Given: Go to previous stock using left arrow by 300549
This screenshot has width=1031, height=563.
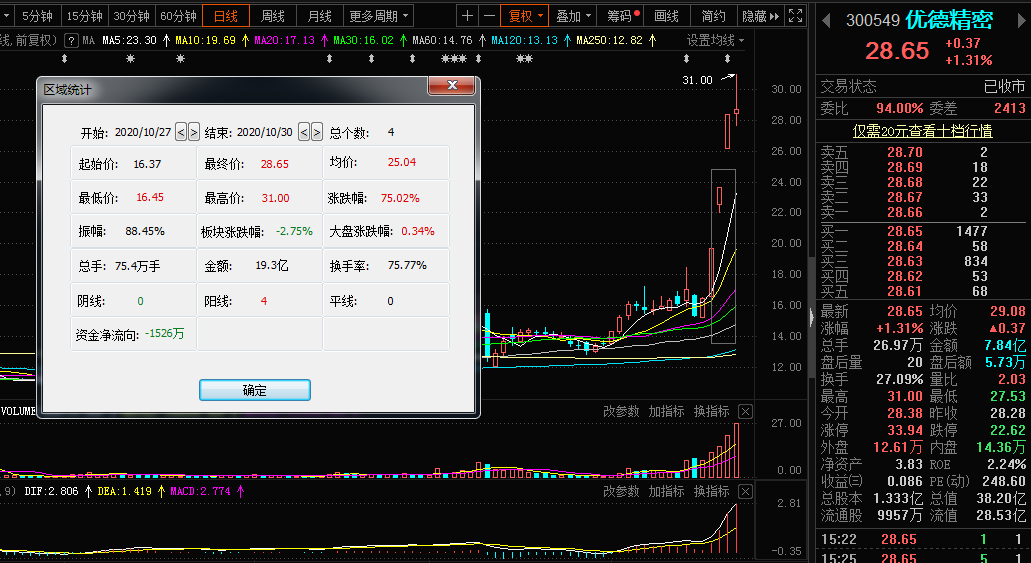Looking at the screenshot, I should pyautogui.click(x=827, y=21).
